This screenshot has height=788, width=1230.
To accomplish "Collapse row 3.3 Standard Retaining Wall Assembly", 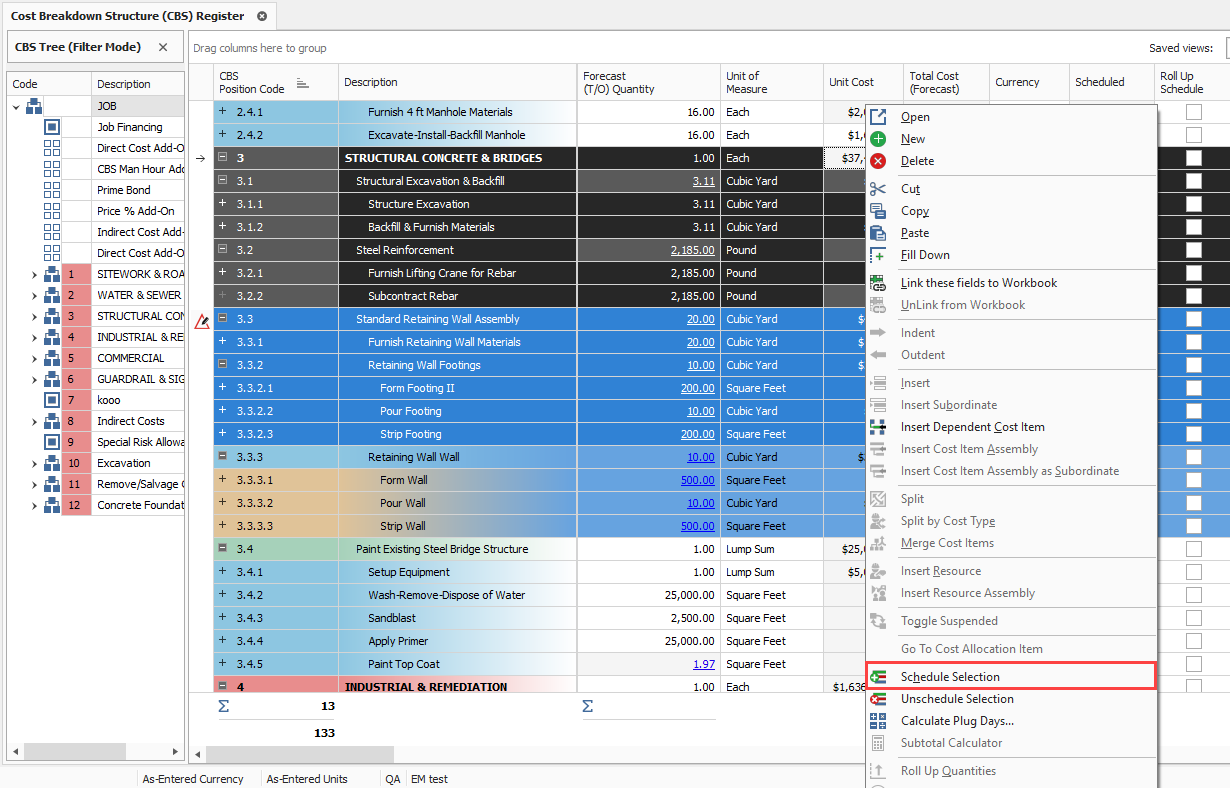I will (x=223, y=319).
